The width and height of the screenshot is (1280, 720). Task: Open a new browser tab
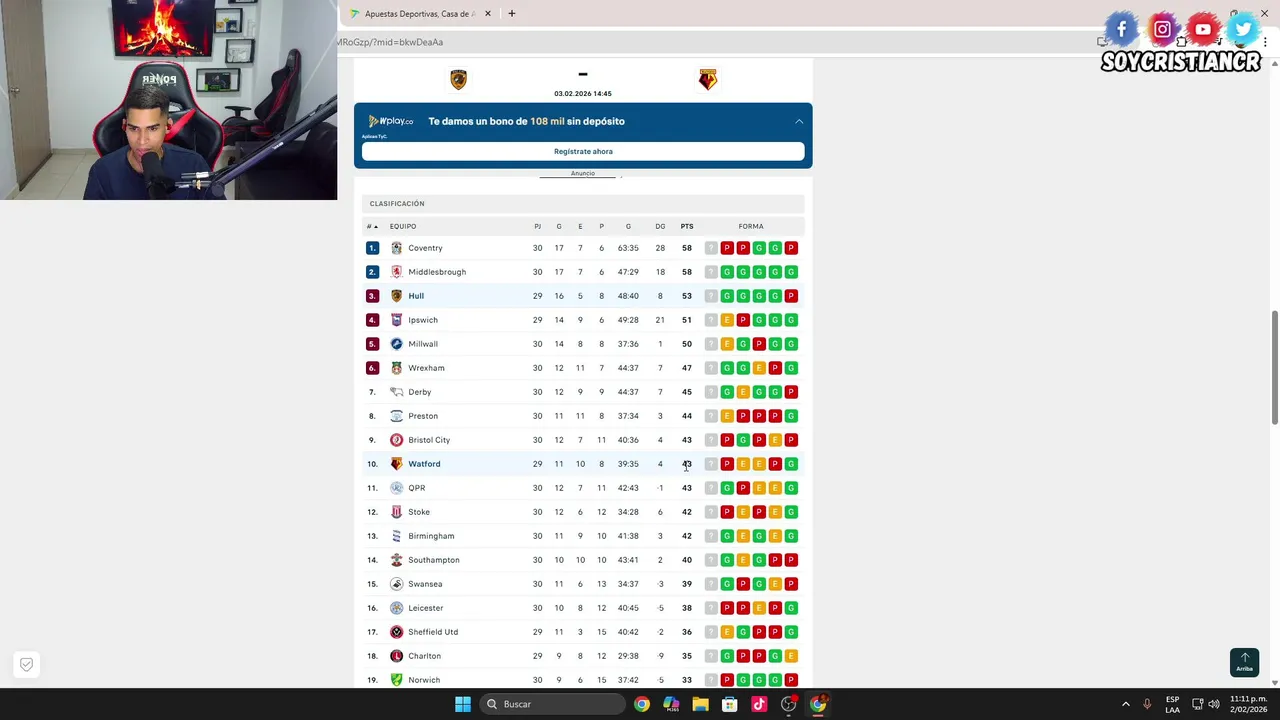(x=512, y=14)
